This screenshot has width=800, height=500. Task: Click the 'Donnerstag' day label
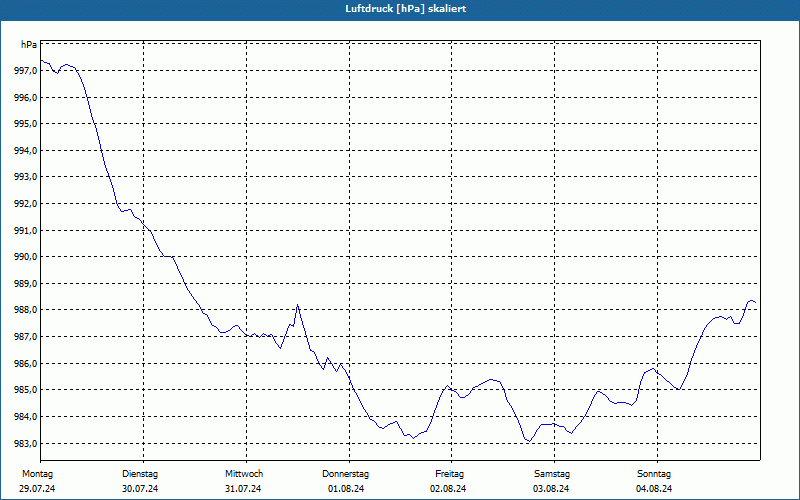point(345,474)
